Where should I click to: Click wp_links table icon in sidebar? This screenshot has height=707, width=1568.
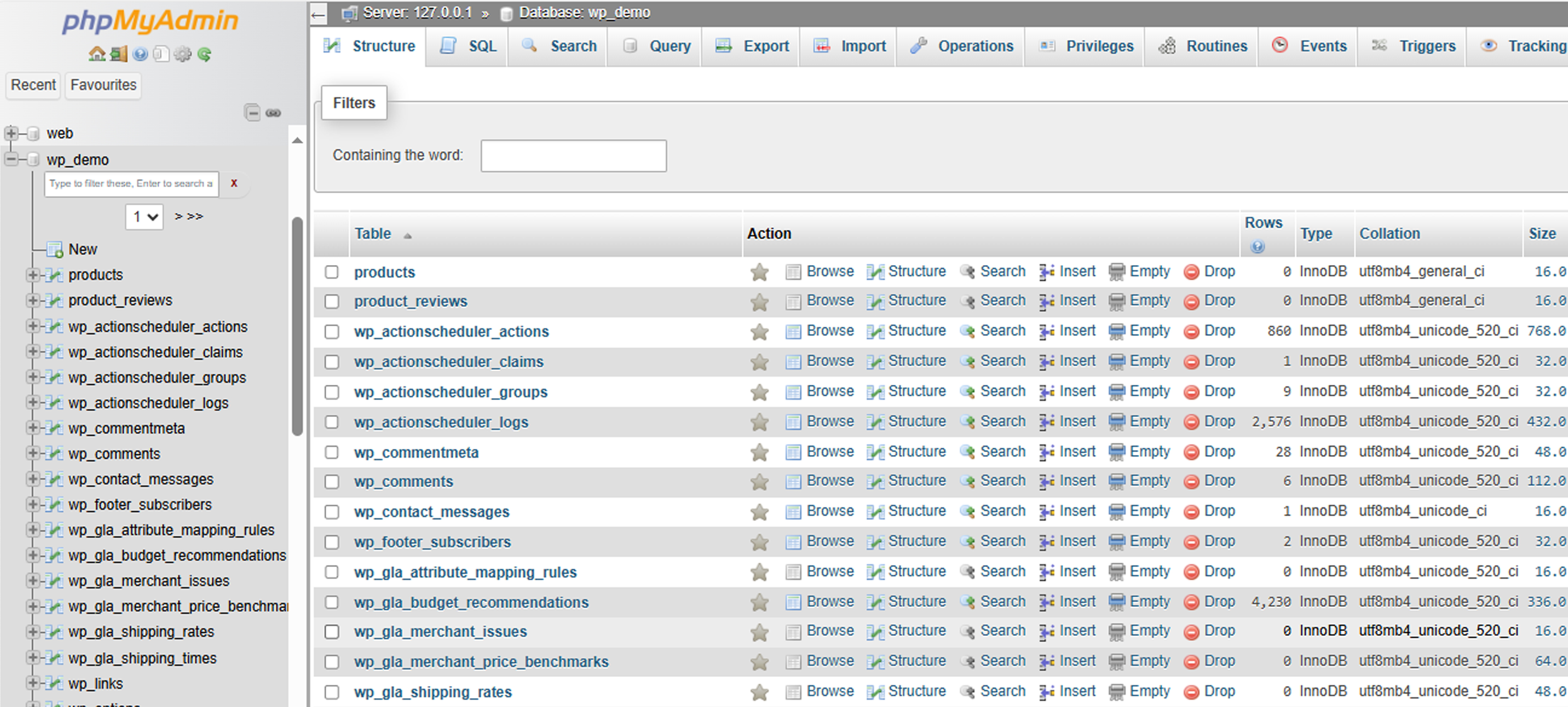tap(55, 684)
